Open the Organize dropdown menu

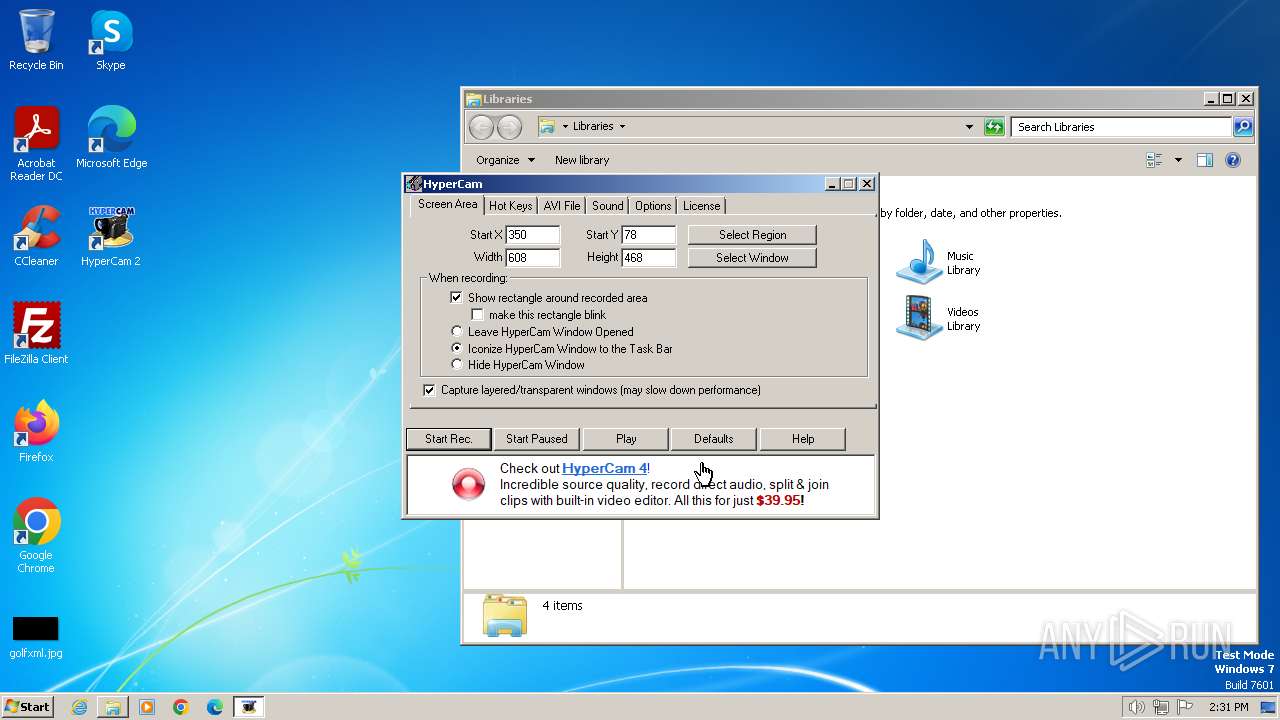pos(505,160)
